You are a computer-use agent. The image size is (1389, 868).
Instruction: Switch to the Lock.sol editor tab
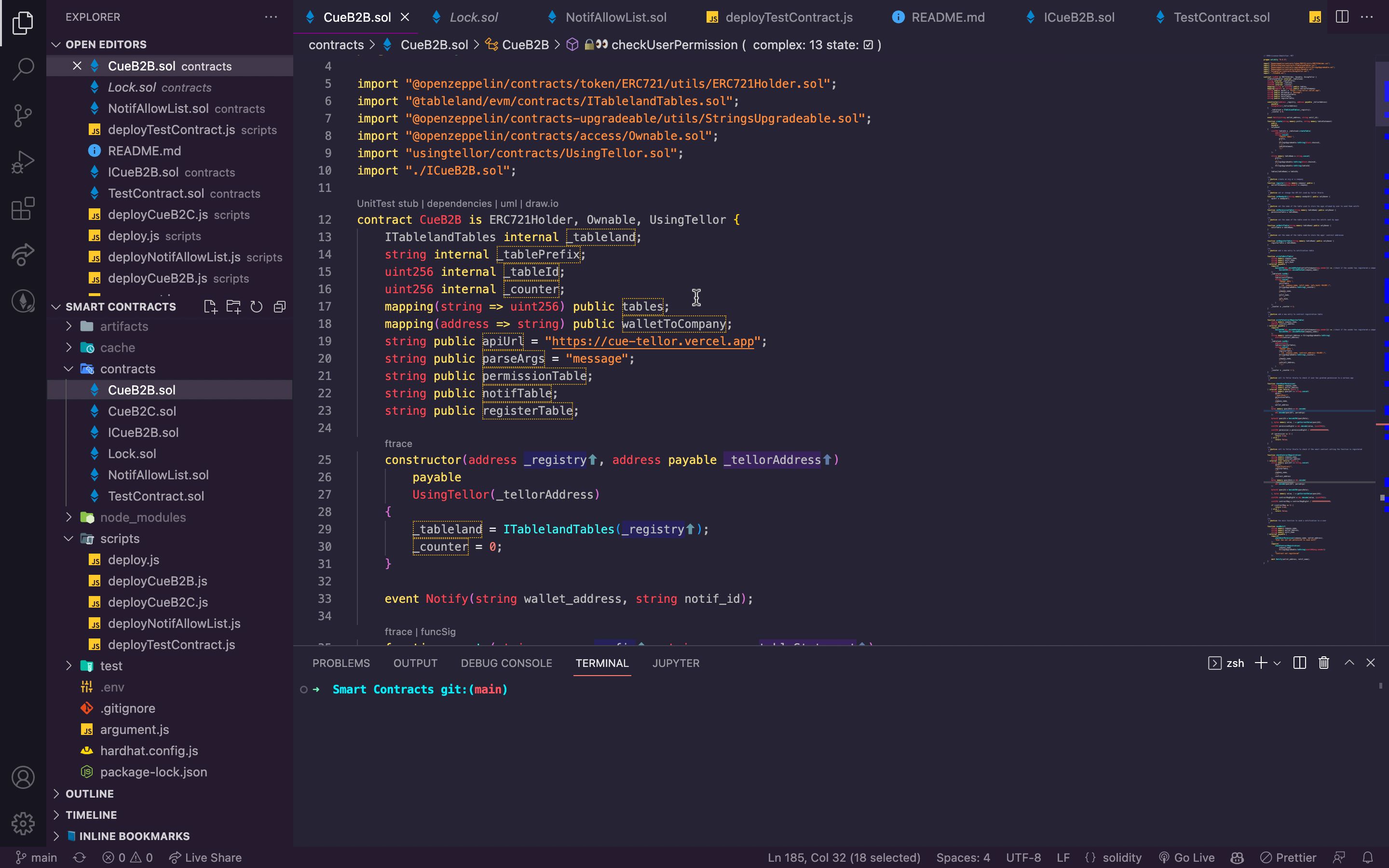(473, 17)
